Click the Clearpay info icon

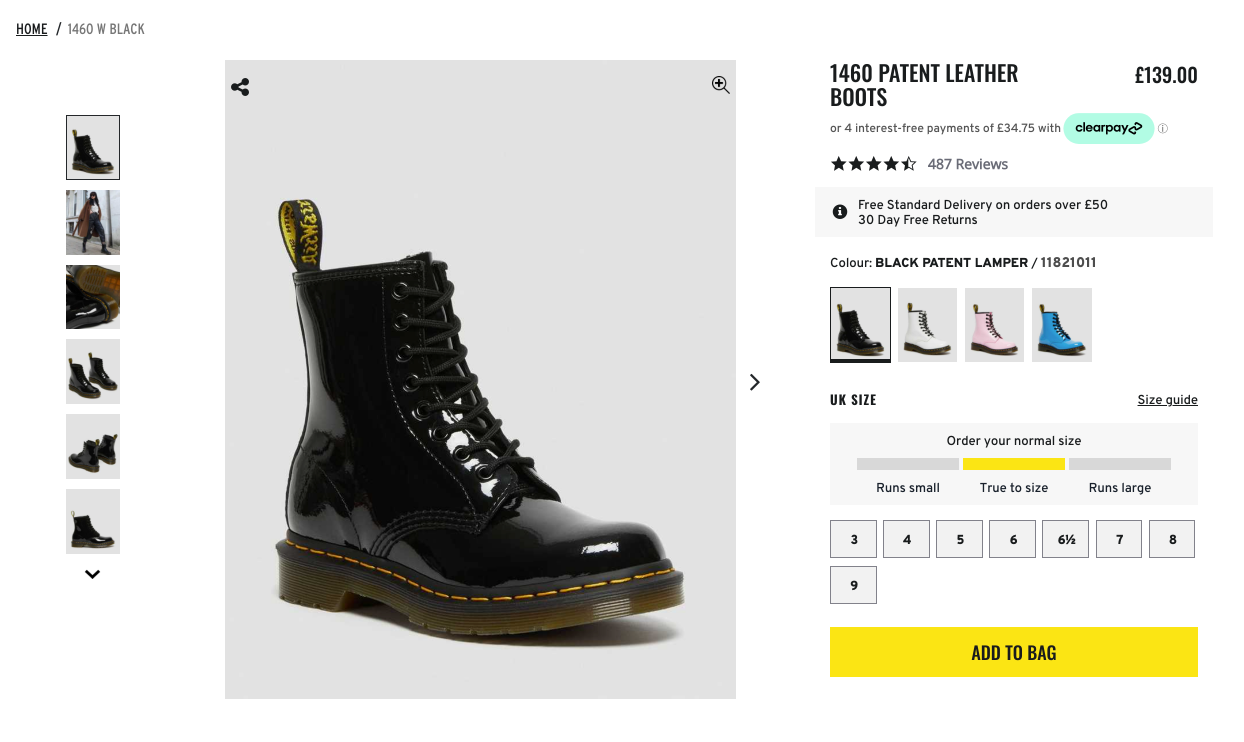point(1163,128)
